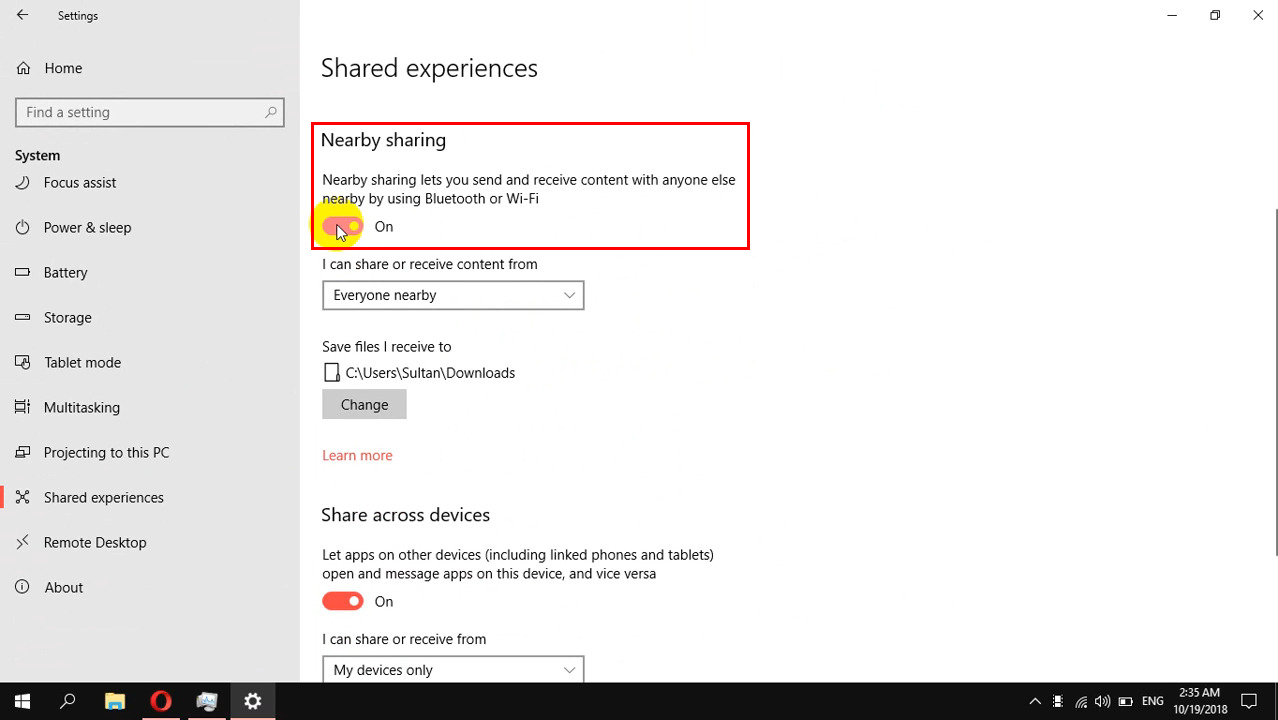Go to the Home menu item
This screenshot has height=720, width=1278.
pos(63,68)
